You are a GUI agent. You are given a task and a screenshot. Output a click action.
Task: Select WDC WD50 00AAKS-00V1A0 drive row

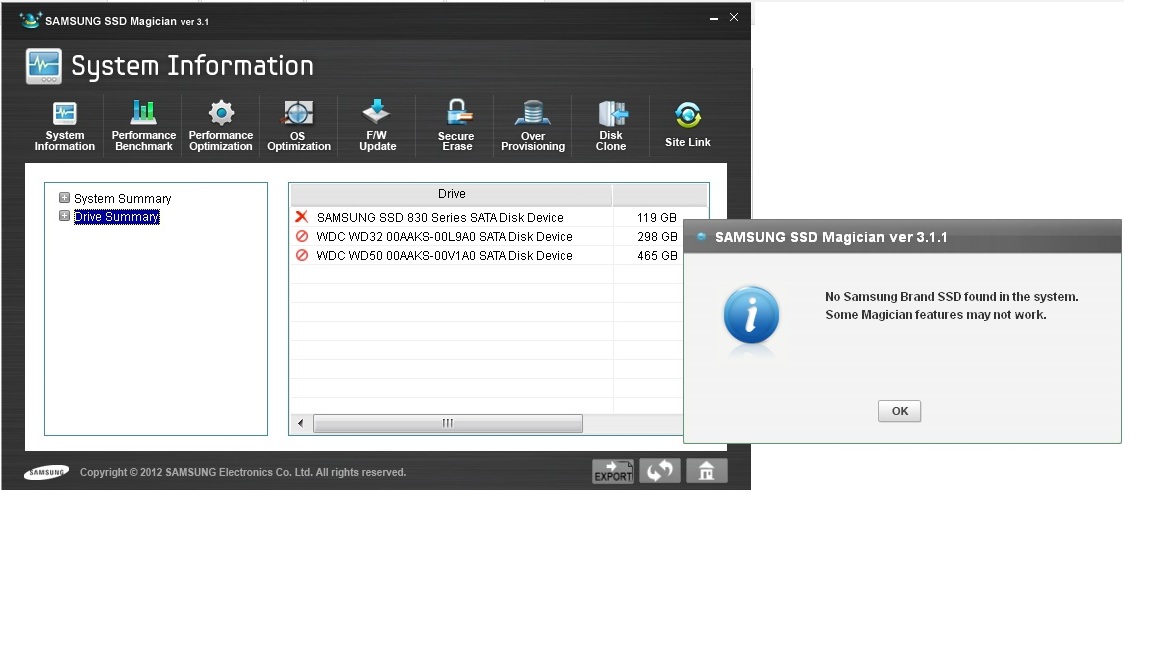pos(444,256)
